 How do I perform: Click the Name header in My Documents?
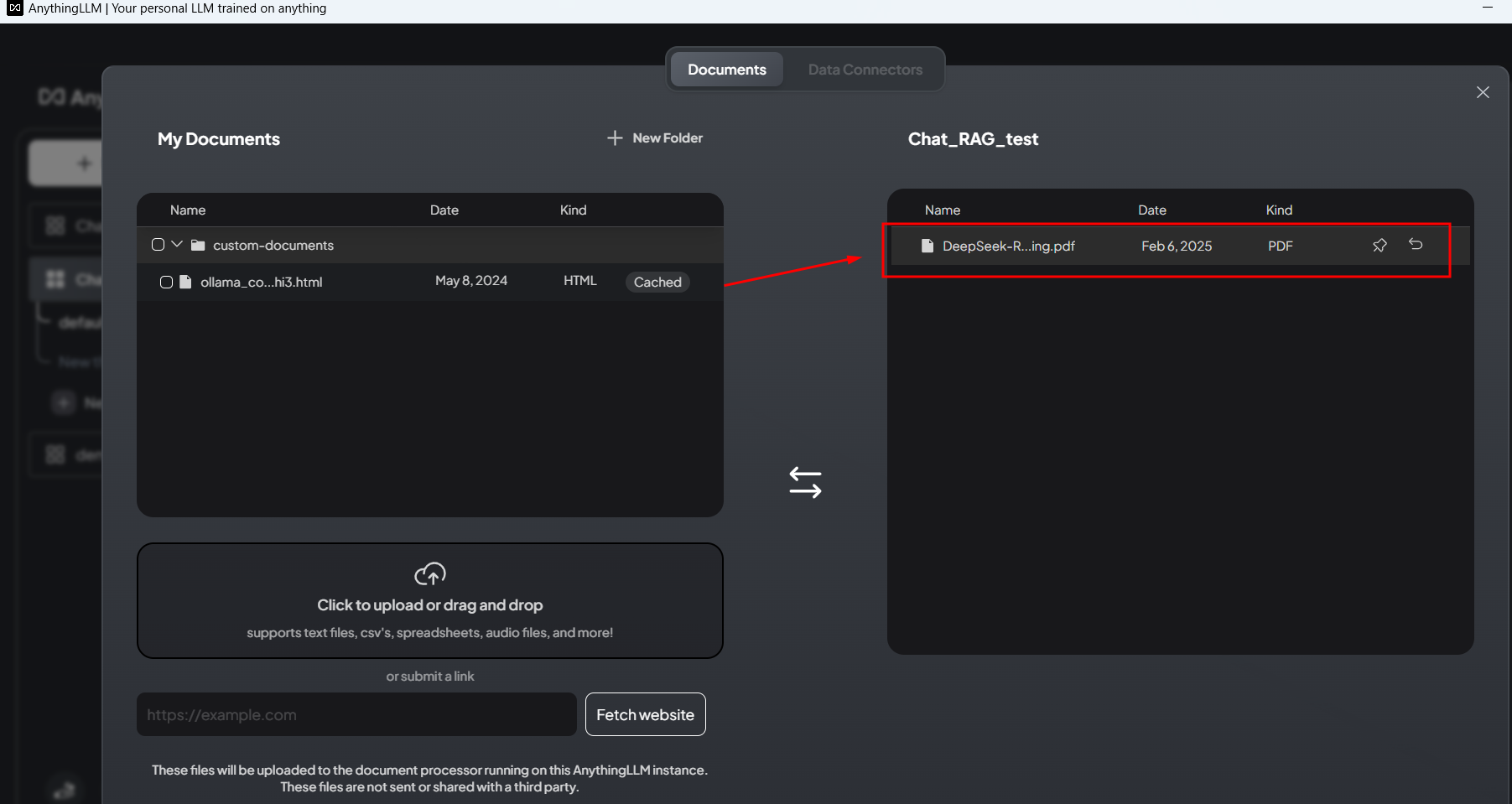(x=188, y=210)
